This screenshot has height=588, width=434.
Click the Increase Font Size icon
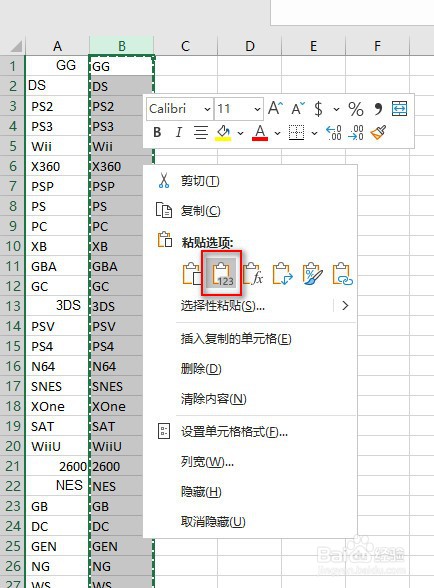pyautogui.click(x=275, y=109)
